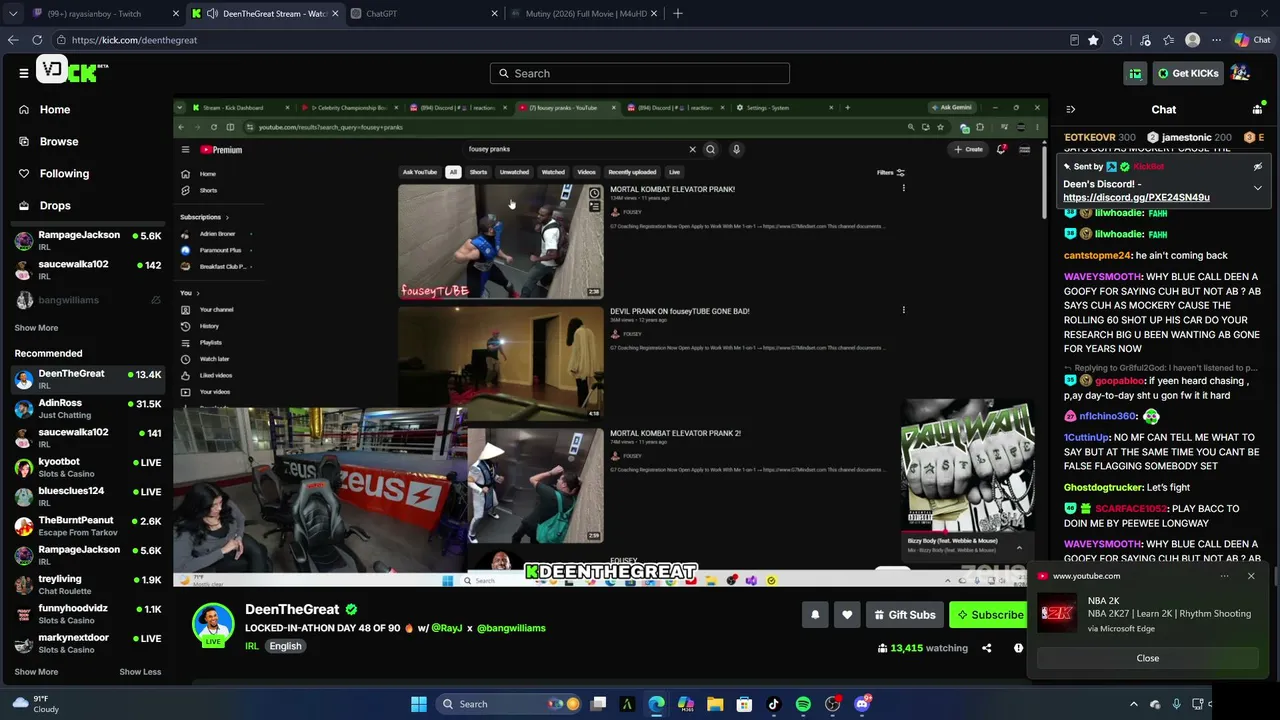Open options on the youtube.com notification
The image size is (1280, 720).
pyautogui.click(x=1224, y=576)
